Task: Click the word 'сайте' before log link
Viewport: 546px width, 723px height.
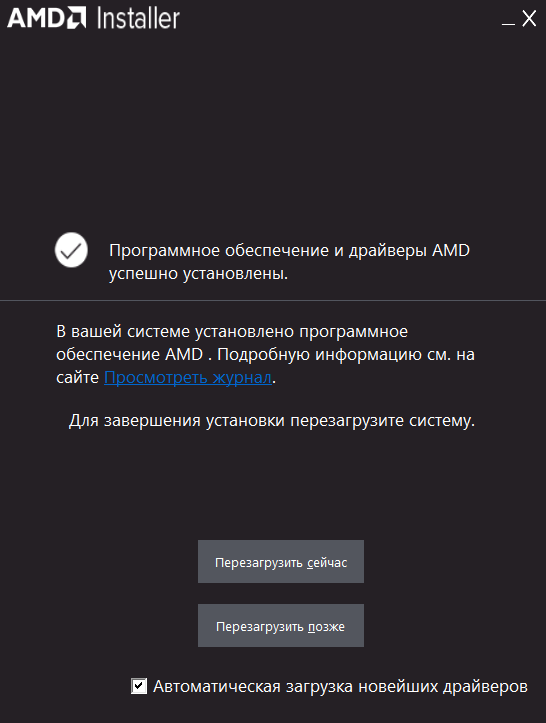Action: coord(77,378)
